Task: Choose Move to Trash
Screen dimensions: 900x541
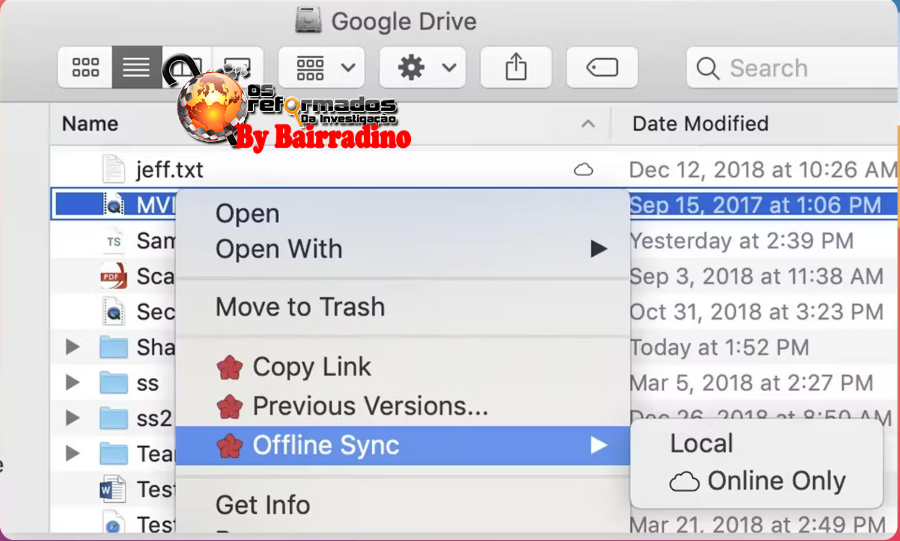Action: pos(403,307)
